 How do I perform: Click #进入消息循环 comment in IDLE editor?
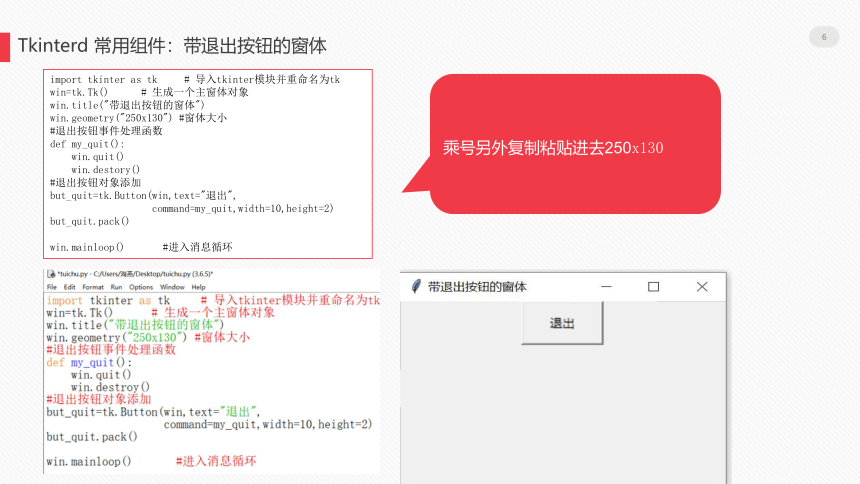[x=216, y=461]
